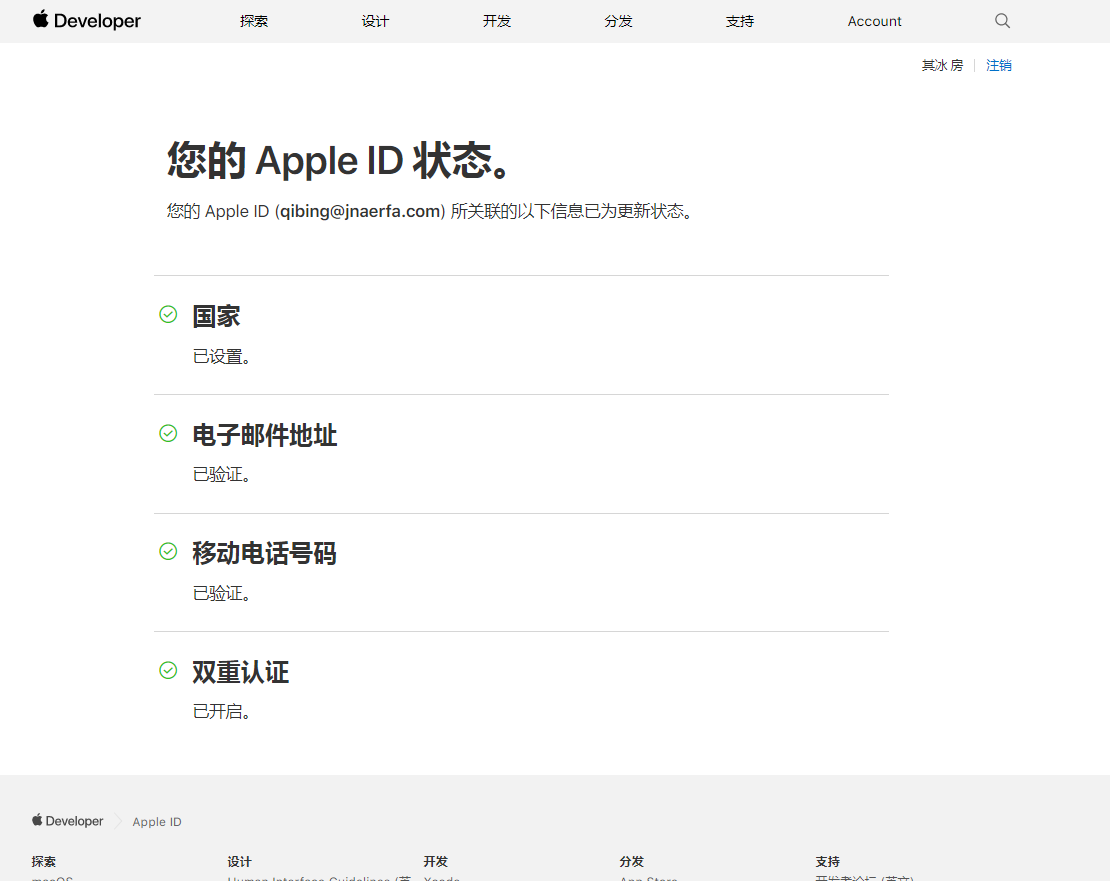Open the search magnifier icon
This screenshot has height=881, width=1110.
(x=1002, y=21)
